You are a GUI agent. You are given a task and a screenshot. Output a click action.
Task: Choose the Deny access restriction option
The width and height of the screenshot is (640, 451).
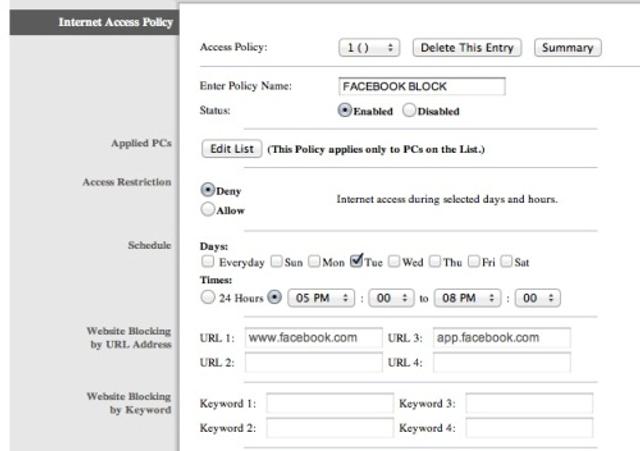pyautogui.click(x=208, y=189)
